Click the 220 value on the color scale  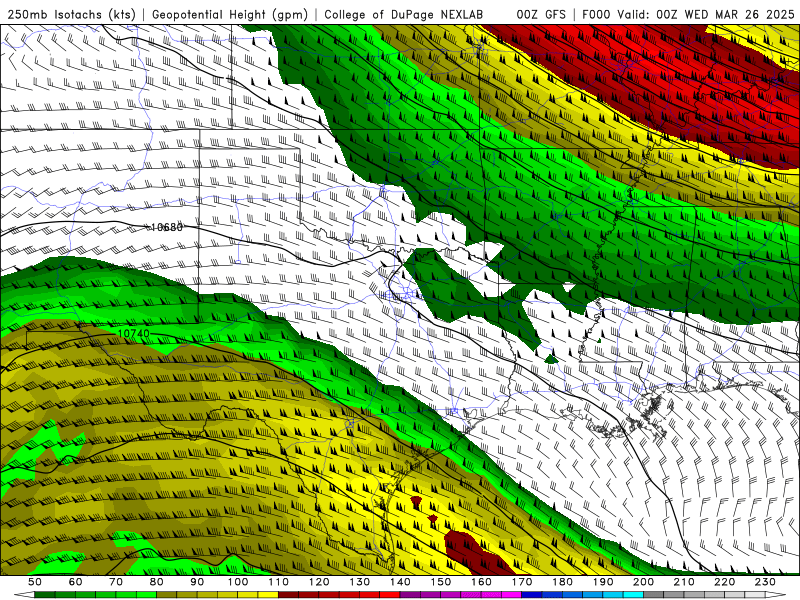[x=724, y=582]
